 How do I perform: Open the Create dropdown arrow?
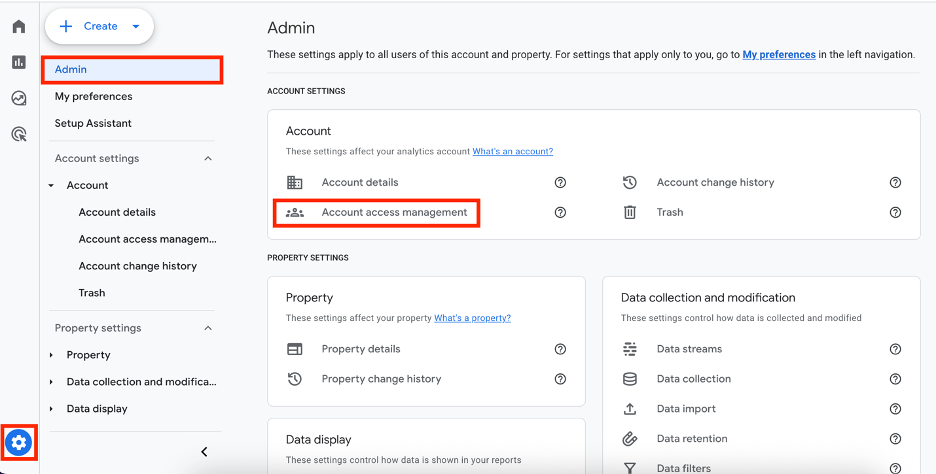136,26
